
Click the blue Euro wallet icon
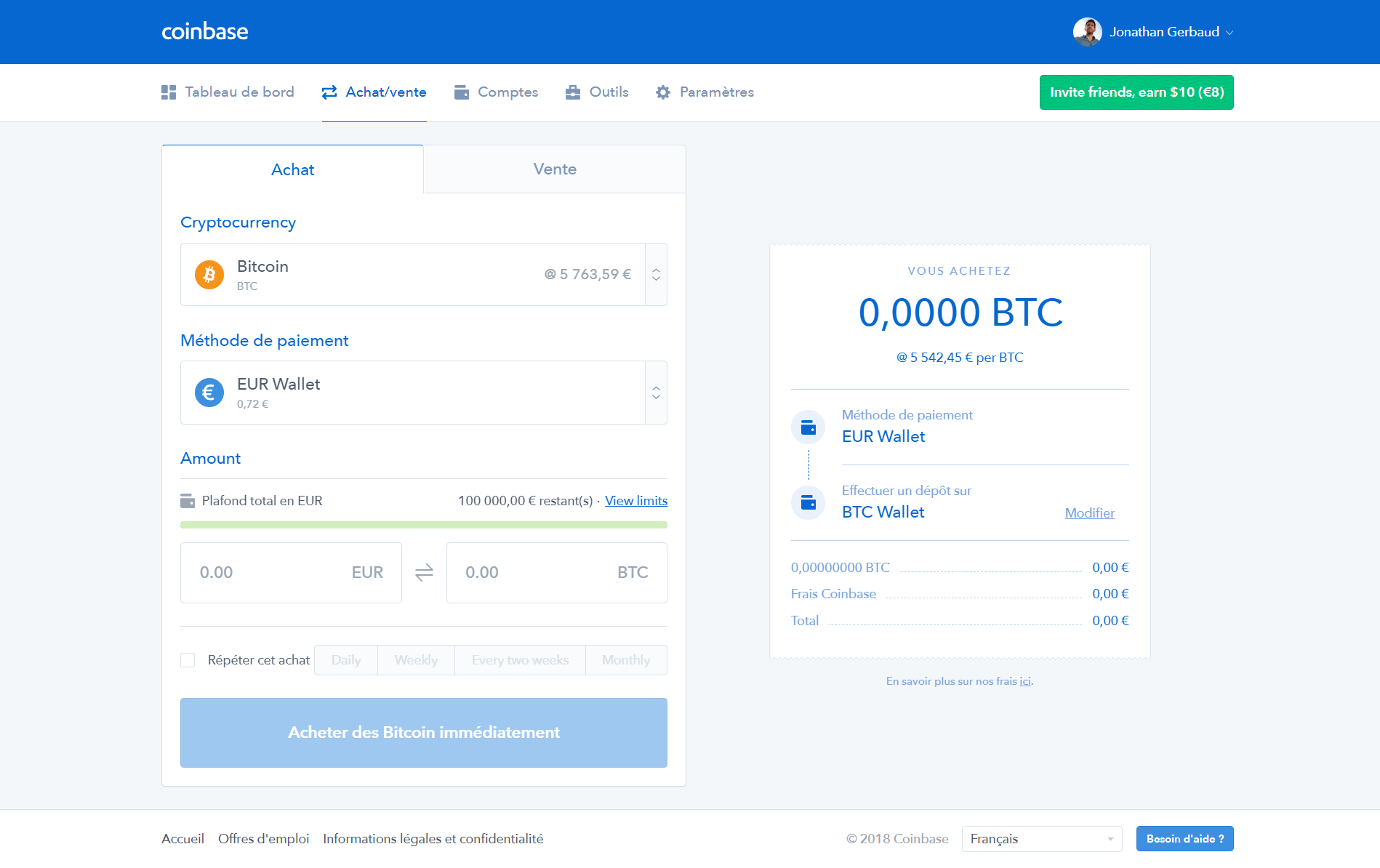tap(209, 393)
